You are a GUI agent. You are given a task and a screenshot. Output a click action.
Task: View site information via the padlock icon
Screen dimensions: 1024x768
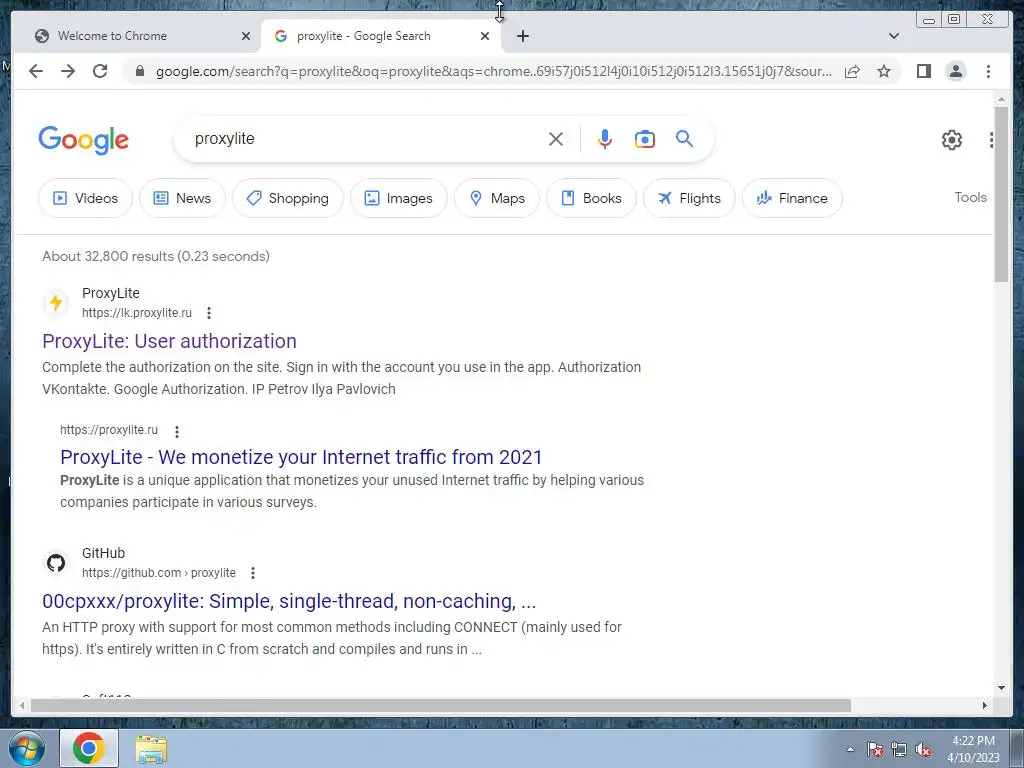pos(139,71)
